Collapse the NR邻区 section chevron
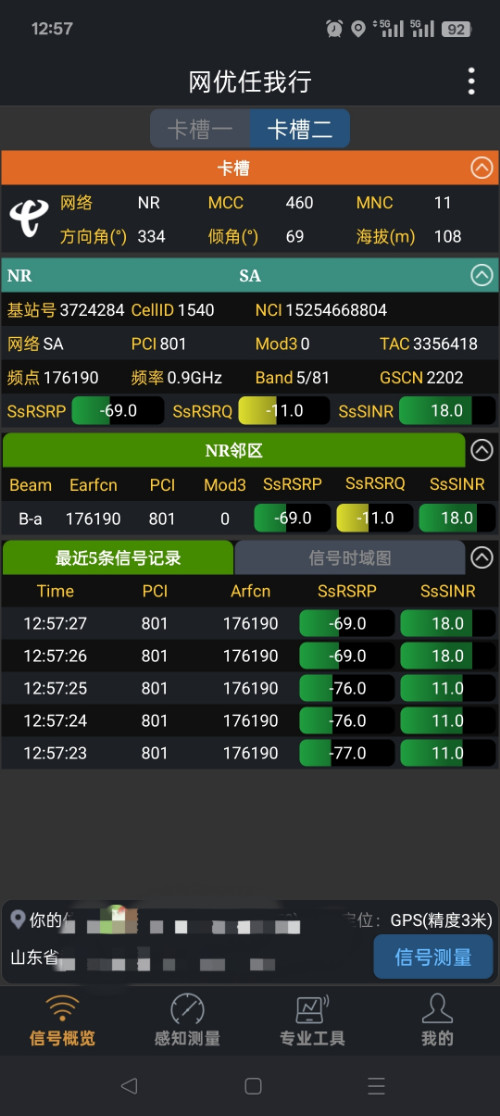The width and height of the screenshot is (500, 1116). click(x=482, y=450)
